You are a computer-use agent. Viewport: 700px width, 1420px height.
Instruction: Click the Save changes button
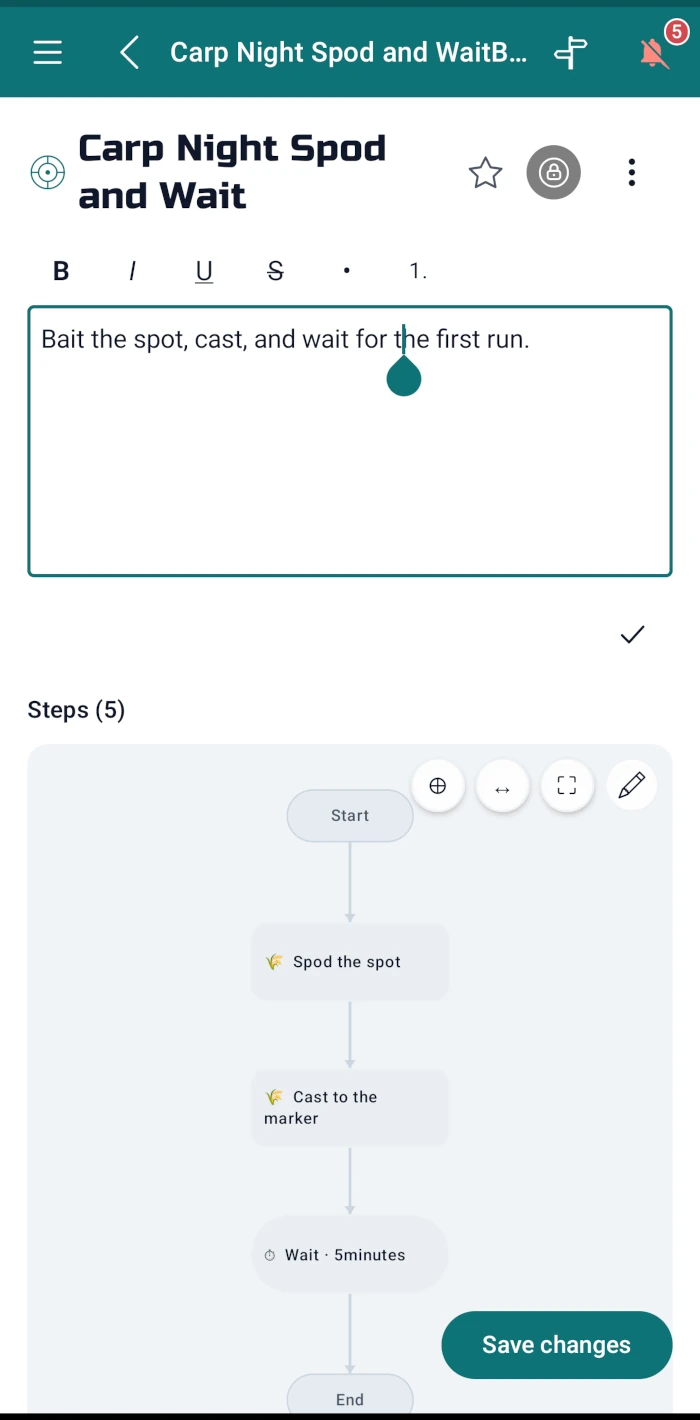point(557,1345)
